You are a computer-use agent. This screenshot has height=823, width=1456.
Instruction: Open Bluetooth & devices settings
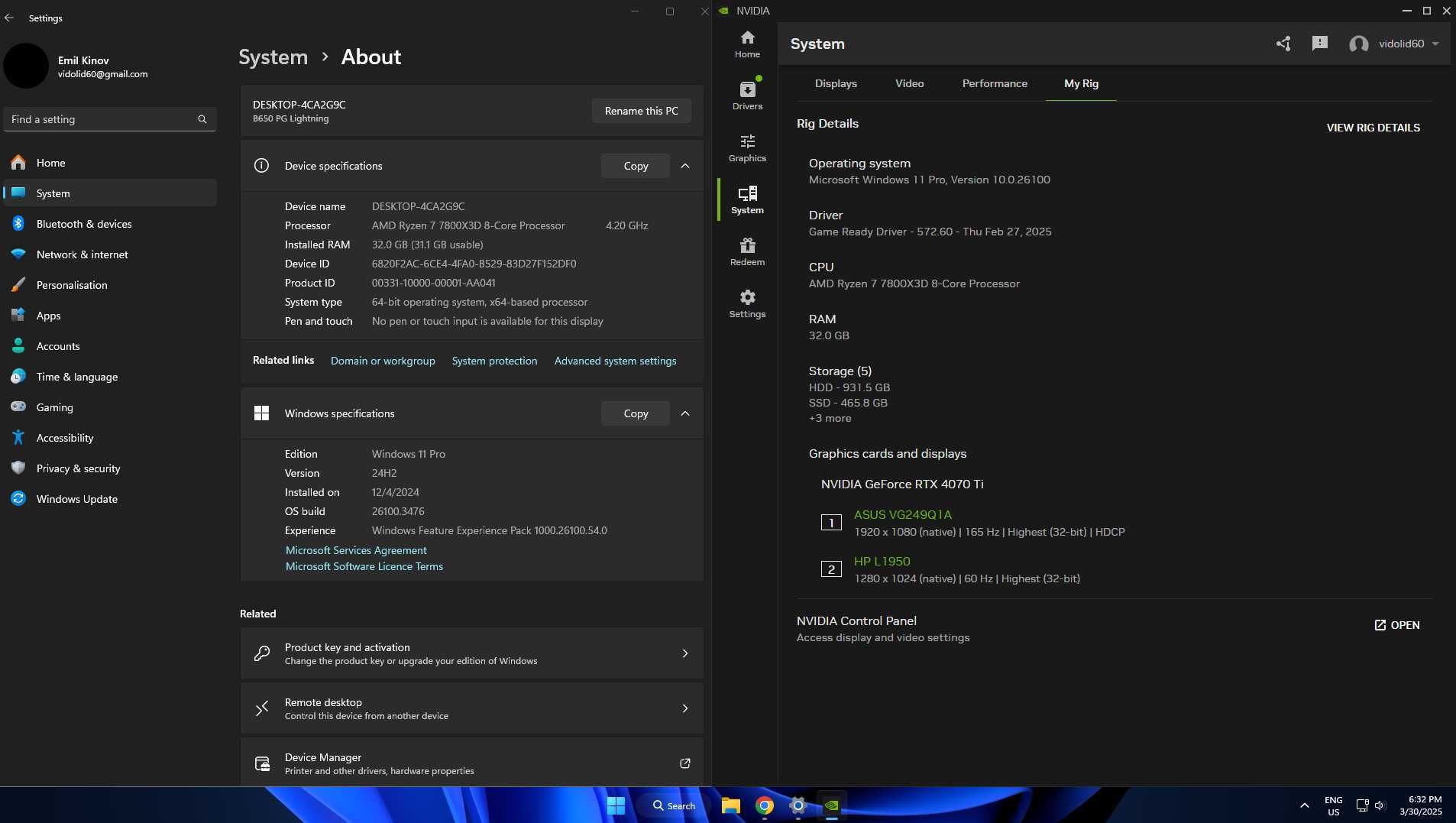coord(110,224)
